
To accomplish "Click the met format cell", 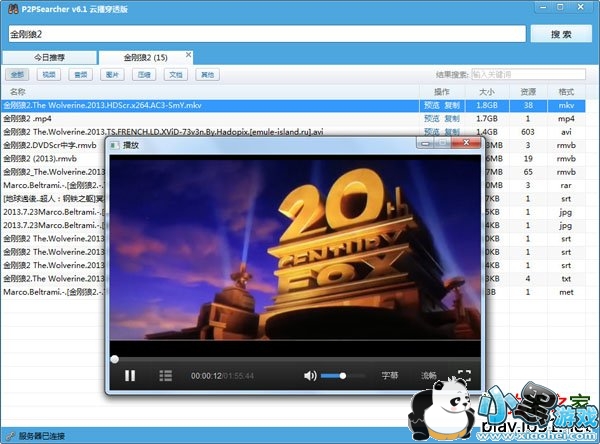I will pyautogui.click(x=566, y=292).
